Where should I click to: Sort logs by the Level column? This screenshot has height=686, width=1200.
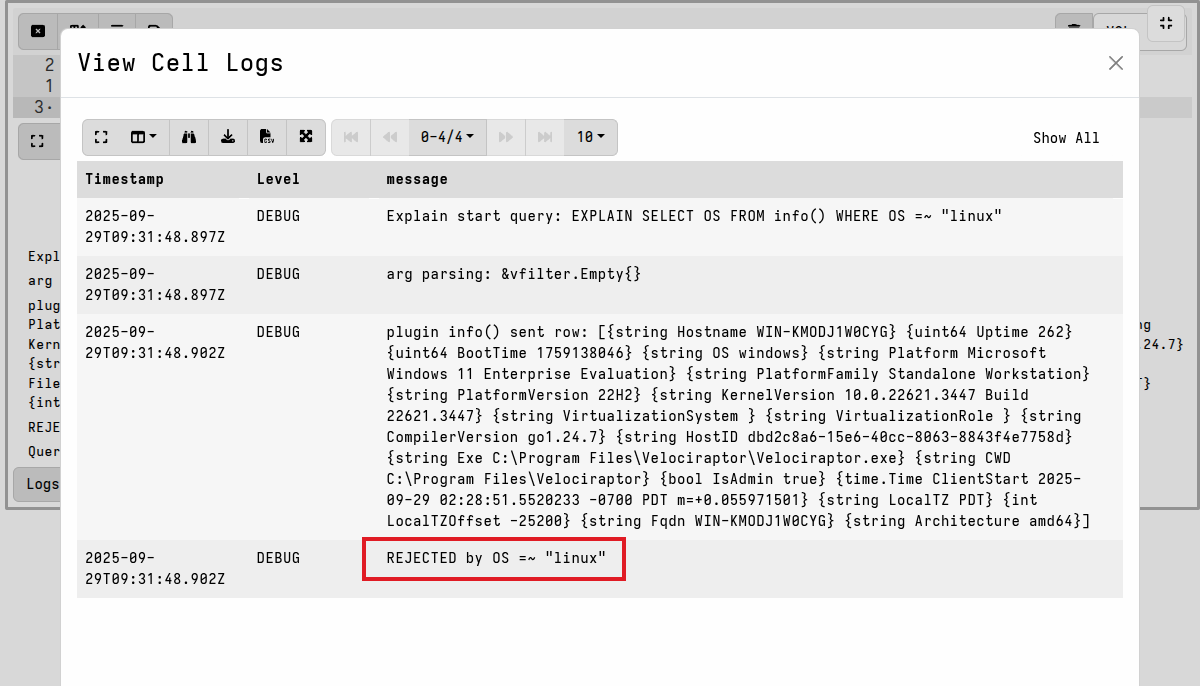(x=278, y=179)
